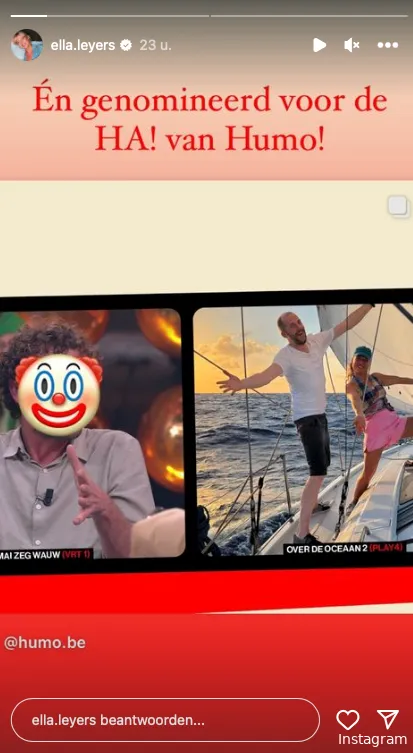Tap the 'OVER DE OCEAAN 2 (PLAY4)' caption
The height and width of the screenshot is (753, 413).
(x=344, y=548)
